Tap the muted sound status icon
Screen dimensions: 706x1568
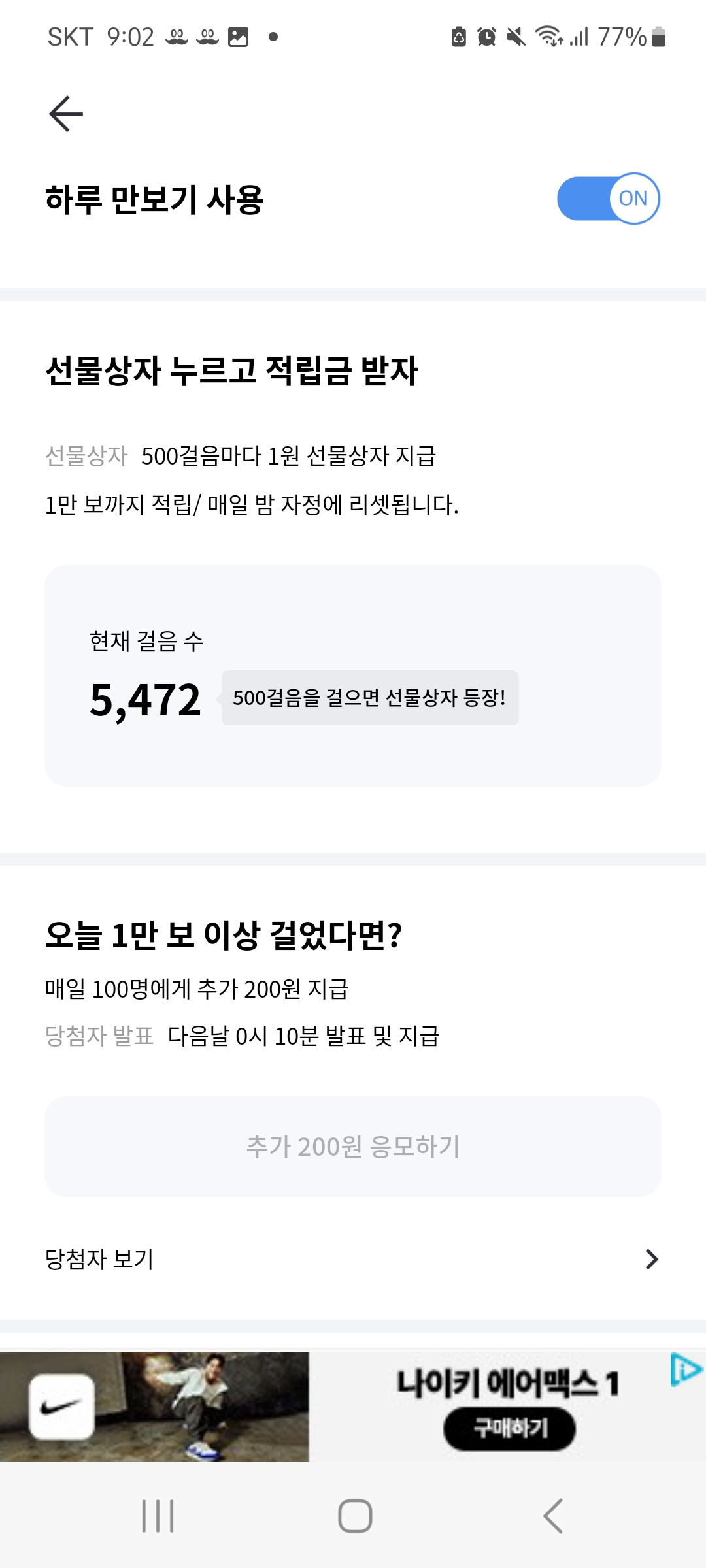516,37
